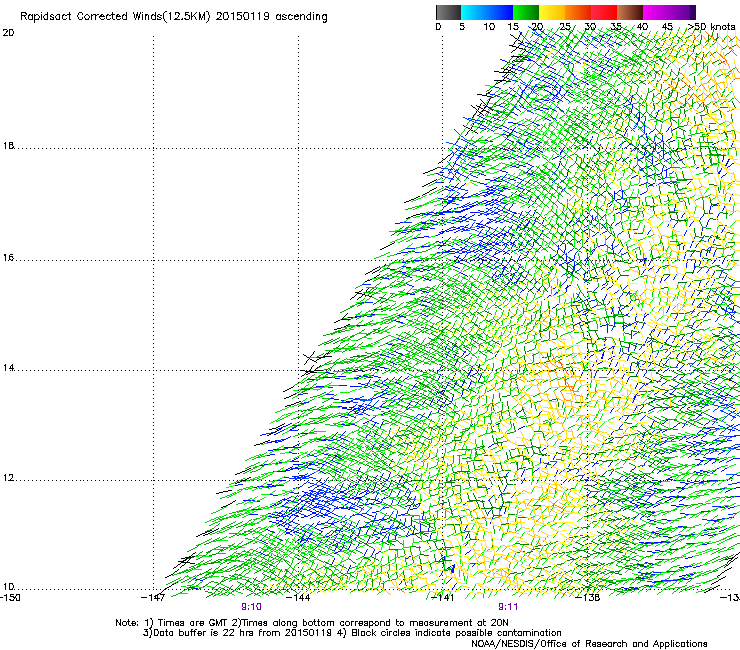Click the red 30-35 knots color band

pos(604,12)
